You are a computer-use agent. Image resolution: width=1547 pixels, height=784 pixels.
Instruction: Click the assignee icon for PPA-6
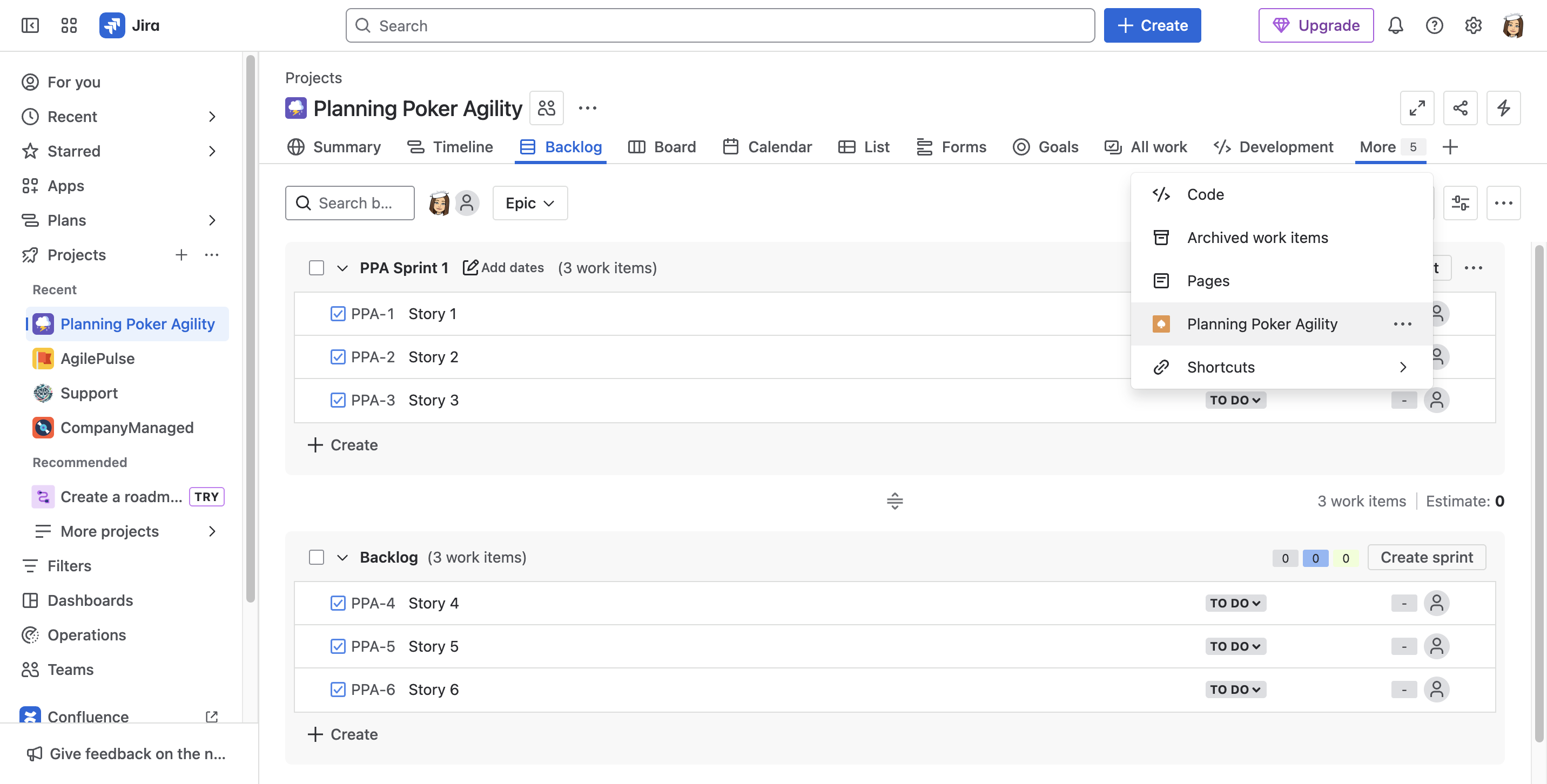(1436, 690)
